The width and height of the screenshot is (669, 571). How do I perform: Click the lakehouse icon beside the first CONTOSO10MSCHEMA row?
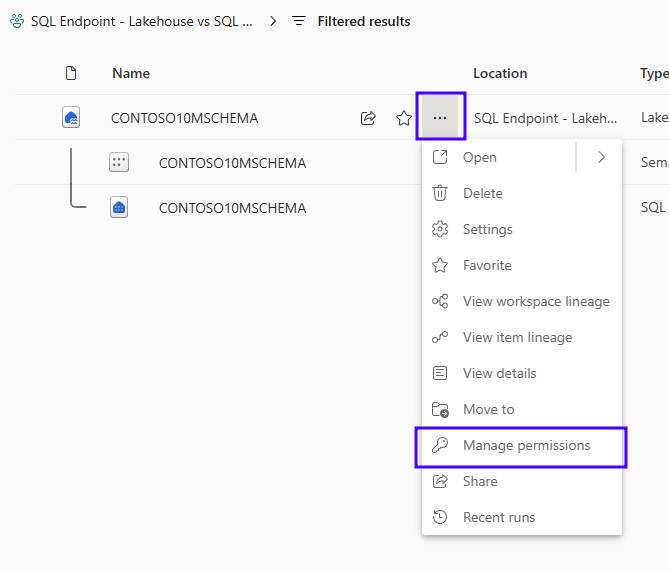71,118
